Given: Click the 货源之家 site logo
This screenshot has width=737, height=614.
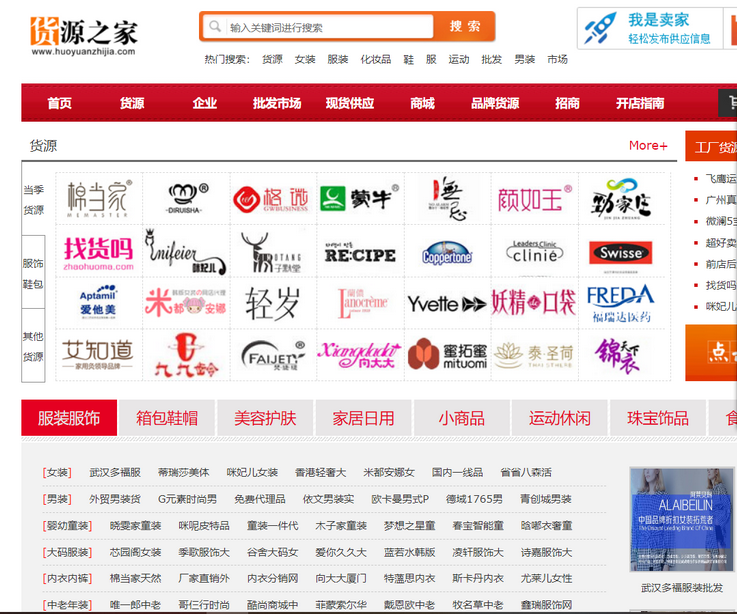Looking at the screenshot, I should pos(84,36).
